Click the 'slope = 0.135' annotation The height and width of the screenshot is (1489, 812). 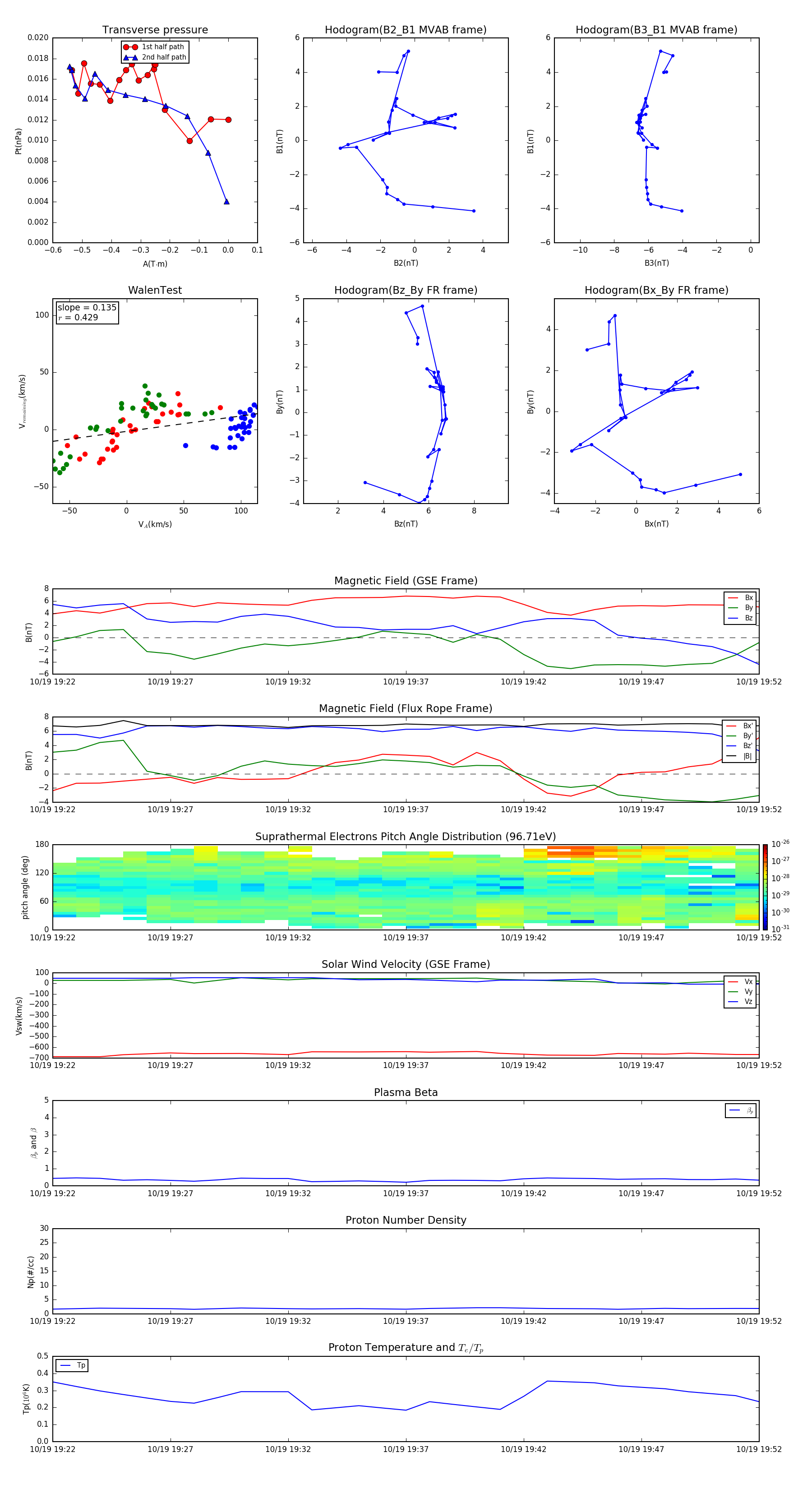click(x=87, y=308)
